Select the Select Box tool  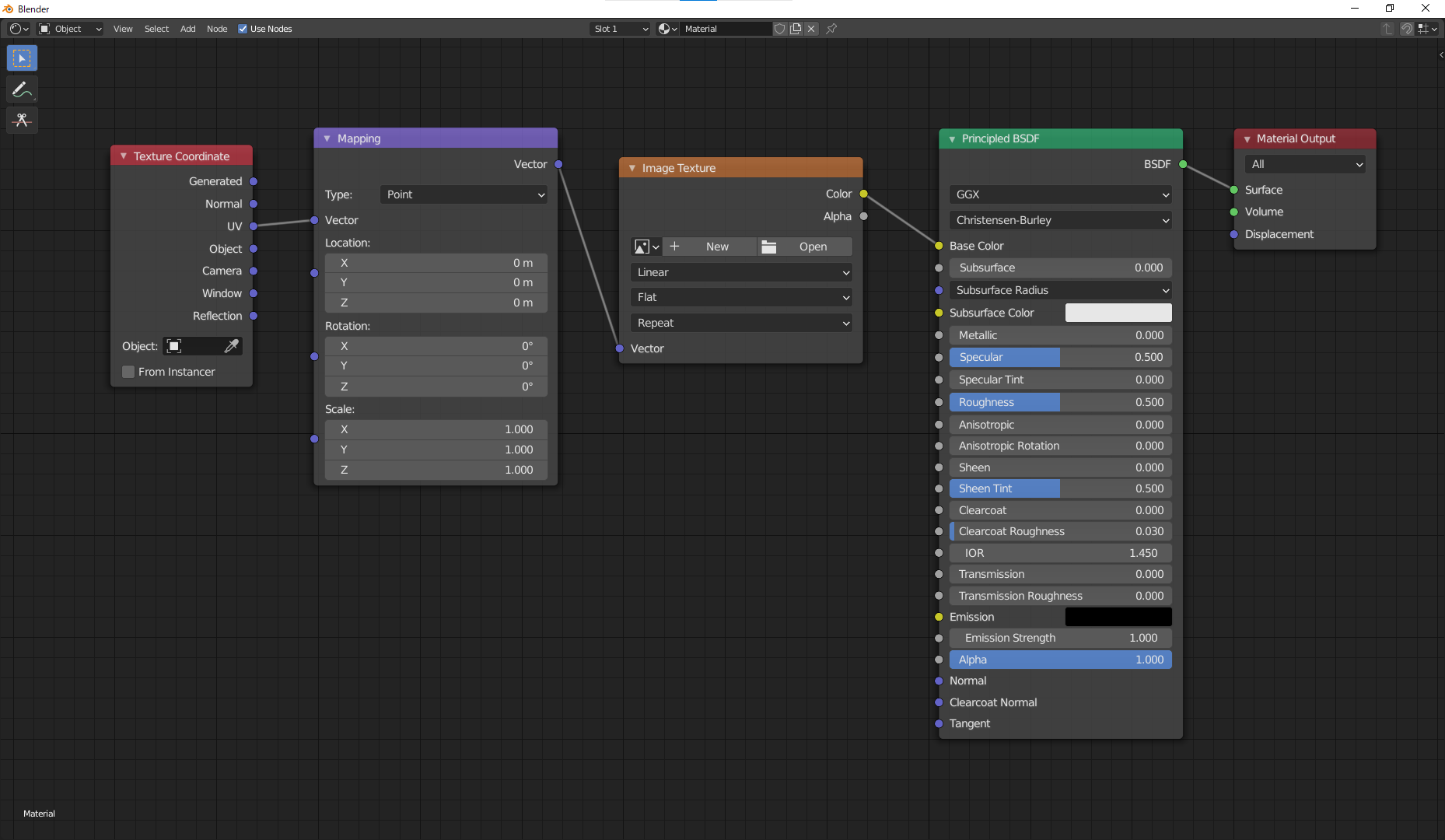22,58
